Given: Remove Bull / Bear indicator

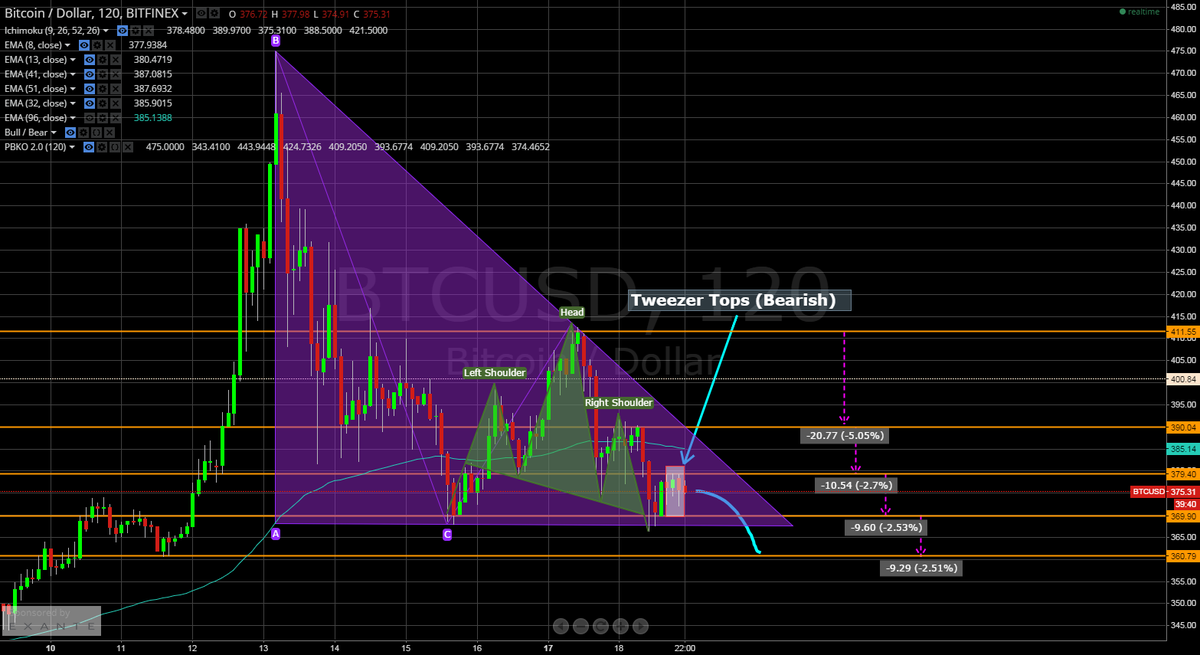Looking at the screenshot, I should 109,132.
